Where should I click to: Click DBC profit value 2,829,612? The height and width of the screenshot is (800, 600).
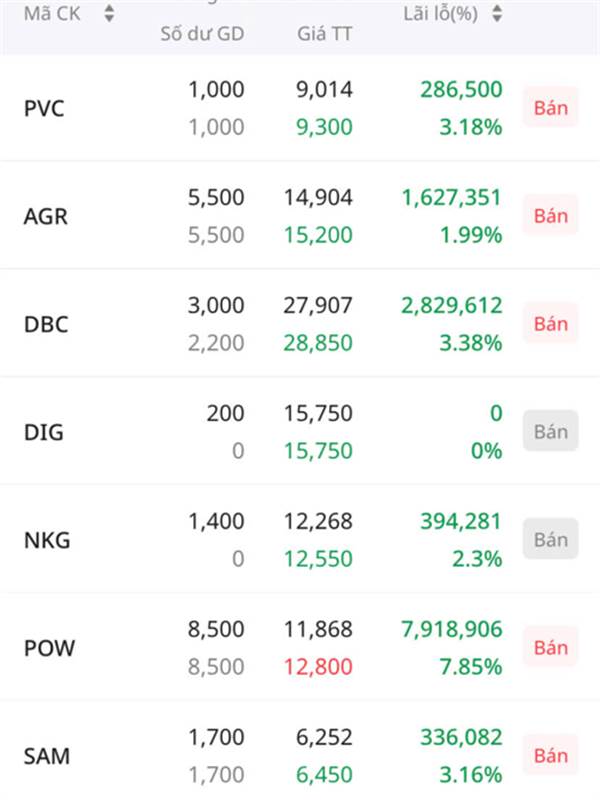[x=452, y=306]
